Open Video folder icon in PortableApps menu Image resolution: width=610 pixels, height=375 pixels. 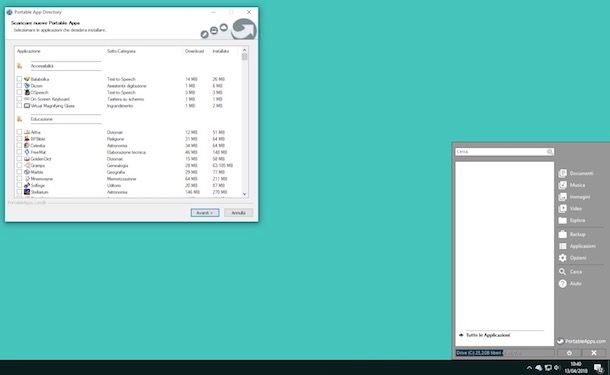[x=563, y=209]
